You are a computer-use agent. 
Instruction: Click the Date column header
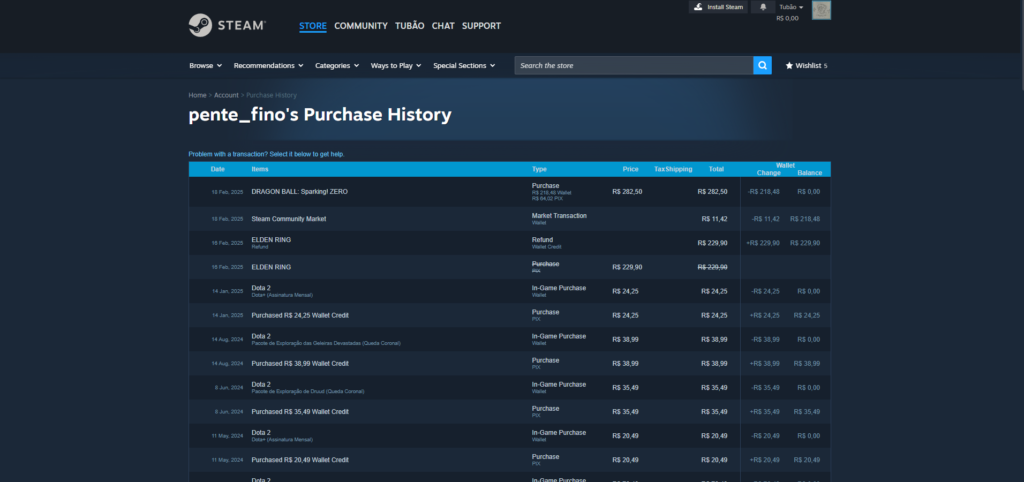217,169
